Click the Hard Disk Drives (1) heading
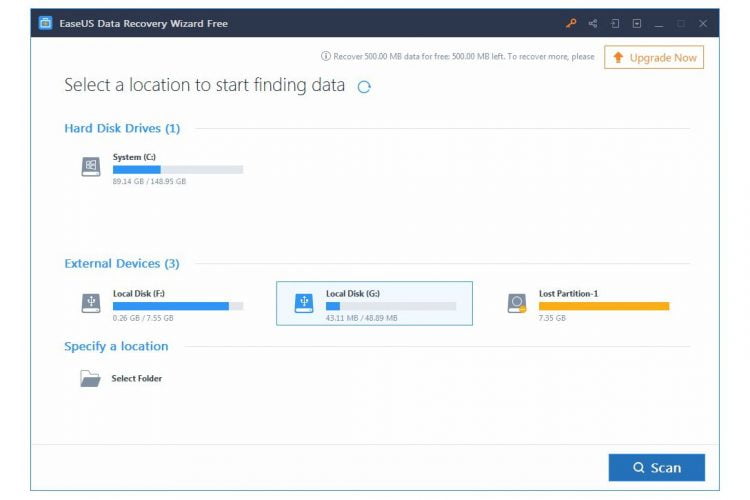750x500 pixels. [122, 128]
